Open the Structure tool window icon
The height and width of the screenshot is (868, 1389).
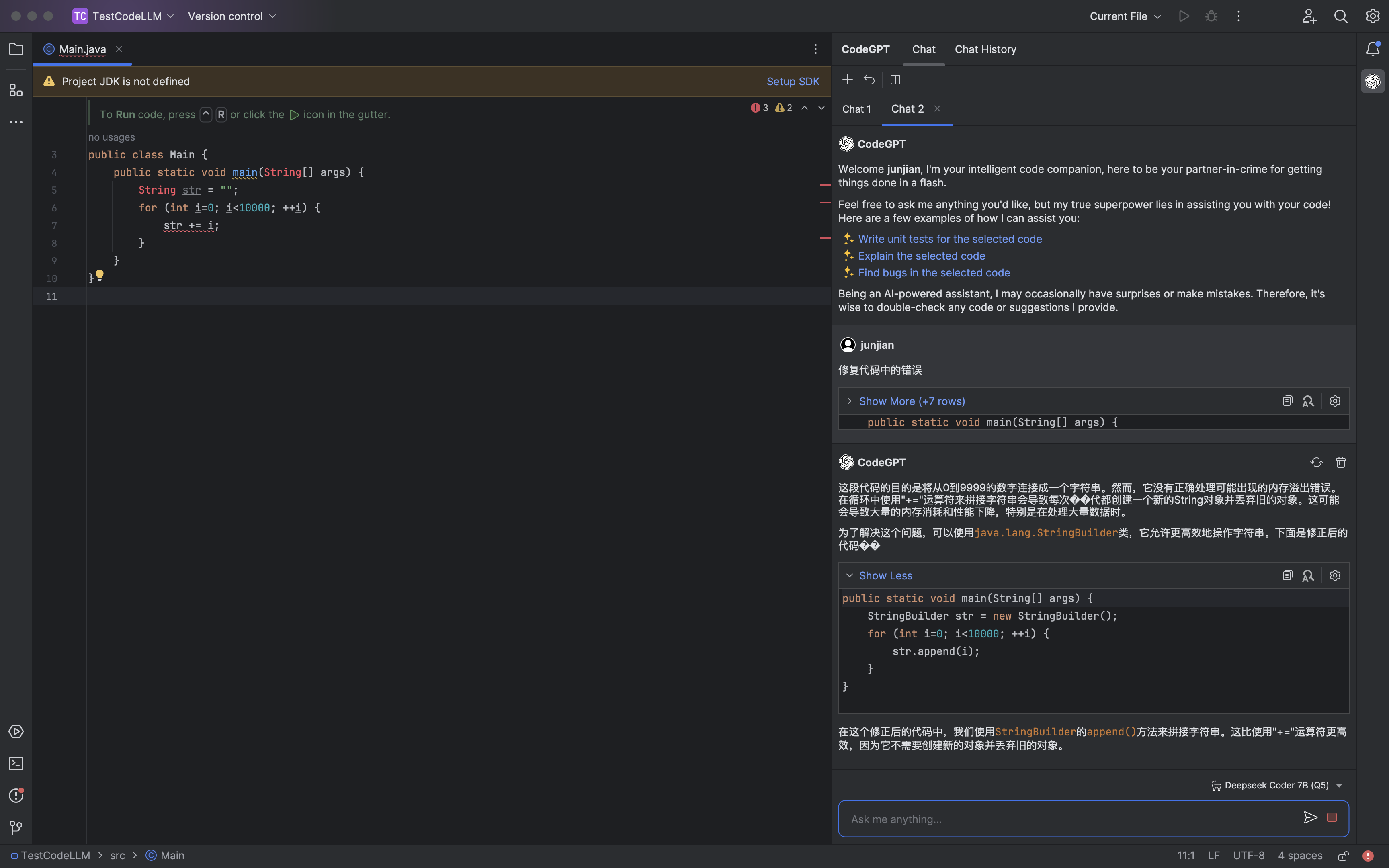click(16, 90)
